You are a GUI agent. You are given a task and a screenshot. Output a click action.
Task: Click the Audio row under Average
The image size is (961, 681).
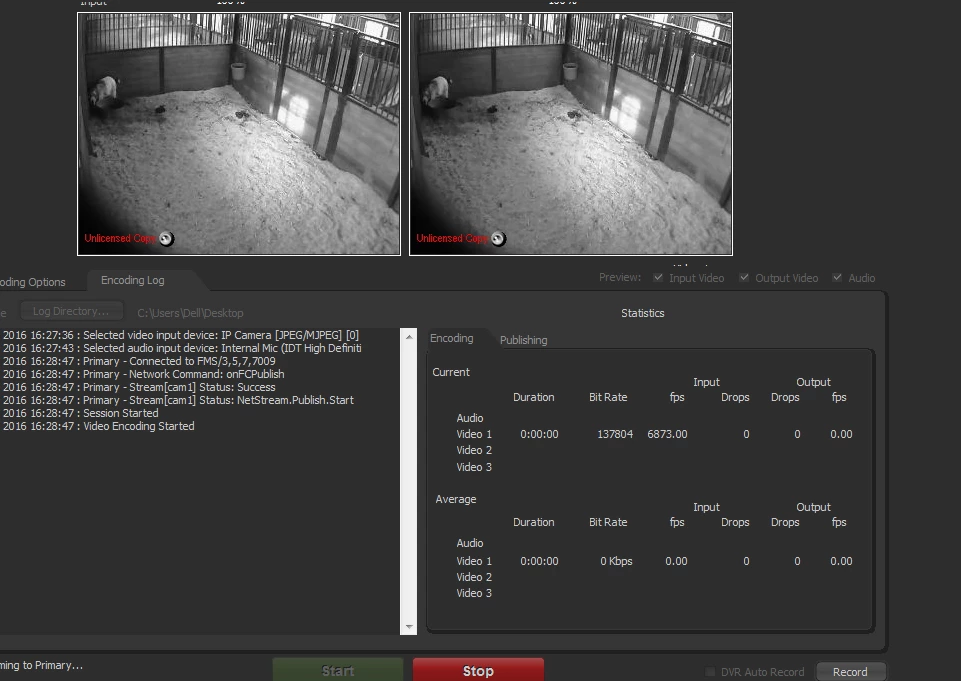469,543
